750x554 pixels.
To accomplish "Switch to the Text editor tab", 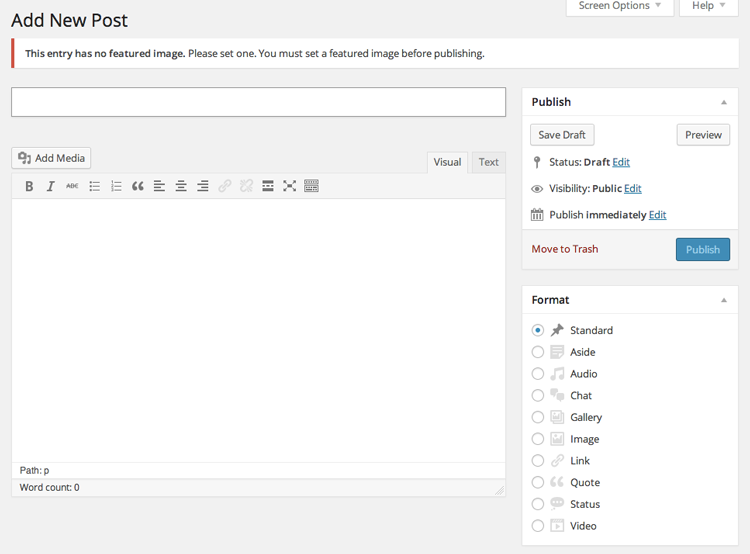I will (x=488, y=162).
